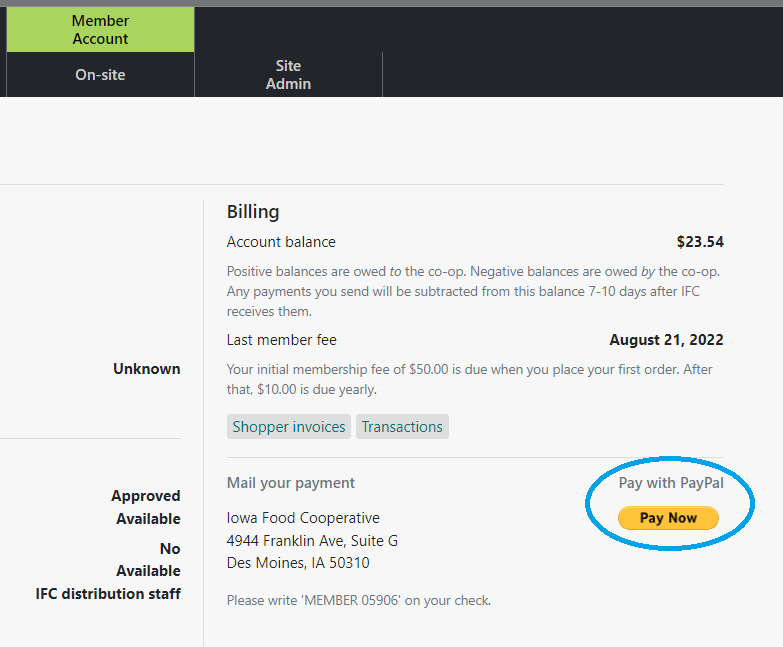
Task: Switch to the On-site tab
Action: click(100, 75)
